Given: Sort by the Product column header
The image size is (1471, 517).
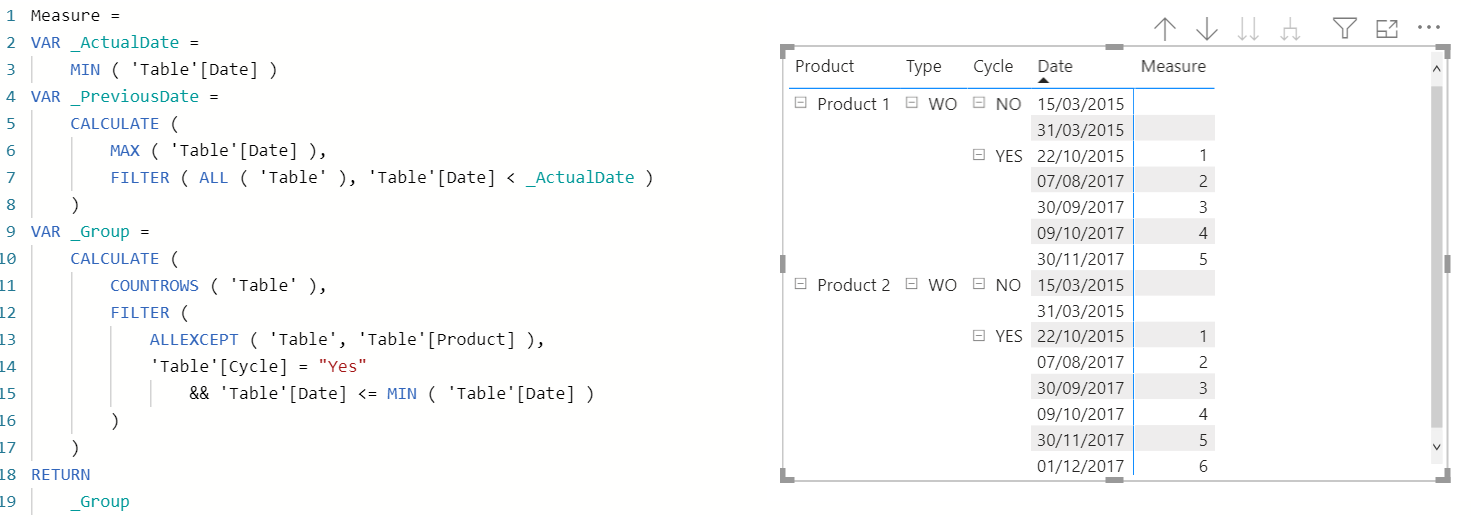Looking at the screenshot, I should click(824, 66).
